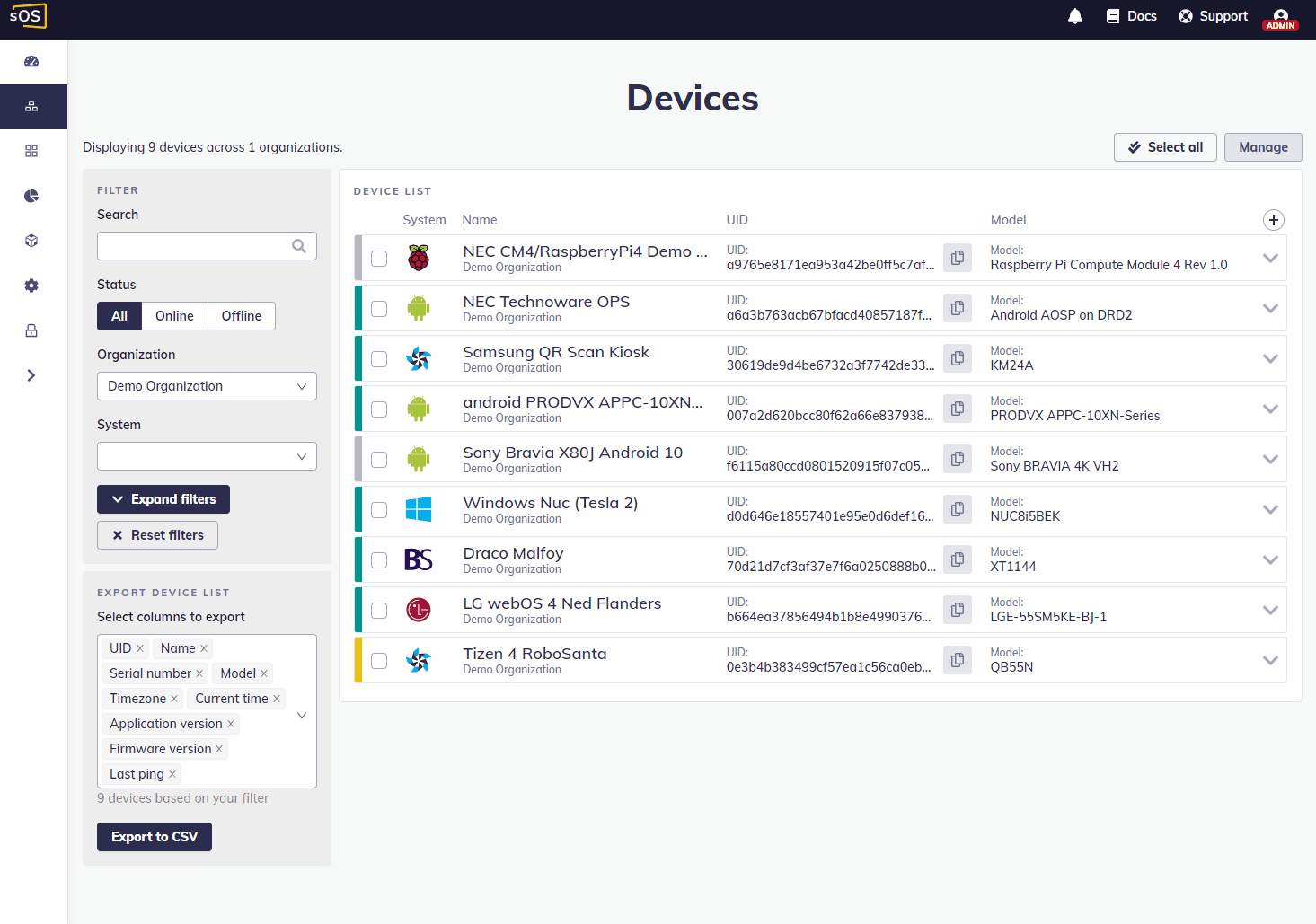Open the Organization dropdown
The image size is (1316, 924).
click(x=207, y=385)
